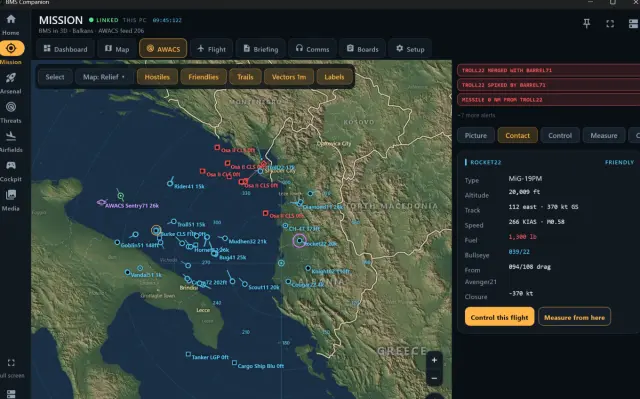Click the TROLL22 SPIKED BY BARREL71 alert
Image resolution: width=640 pixels, height=399 pixels.
[x=549, y=85]
